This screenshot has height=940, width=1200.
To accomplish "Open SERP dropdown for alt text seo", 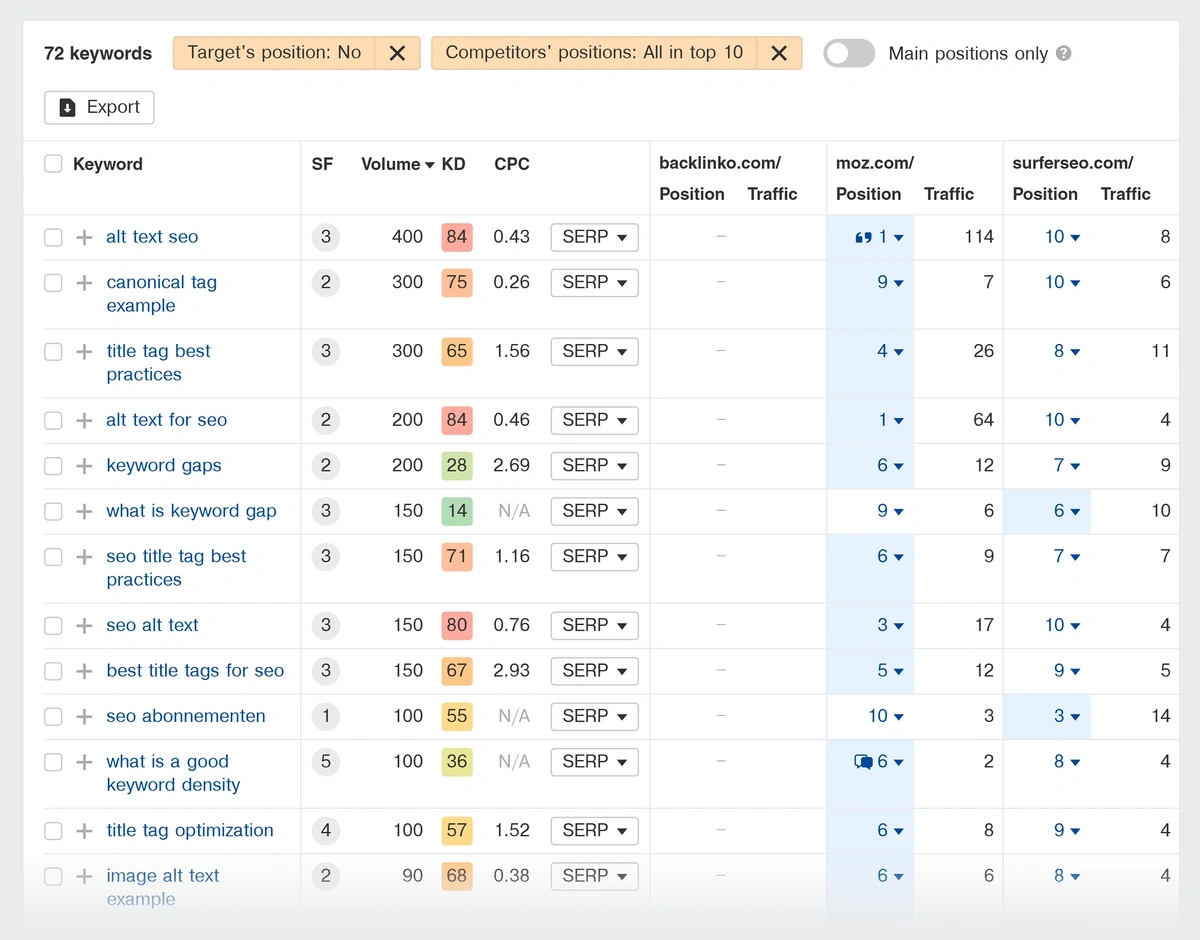I will [594, 237].
